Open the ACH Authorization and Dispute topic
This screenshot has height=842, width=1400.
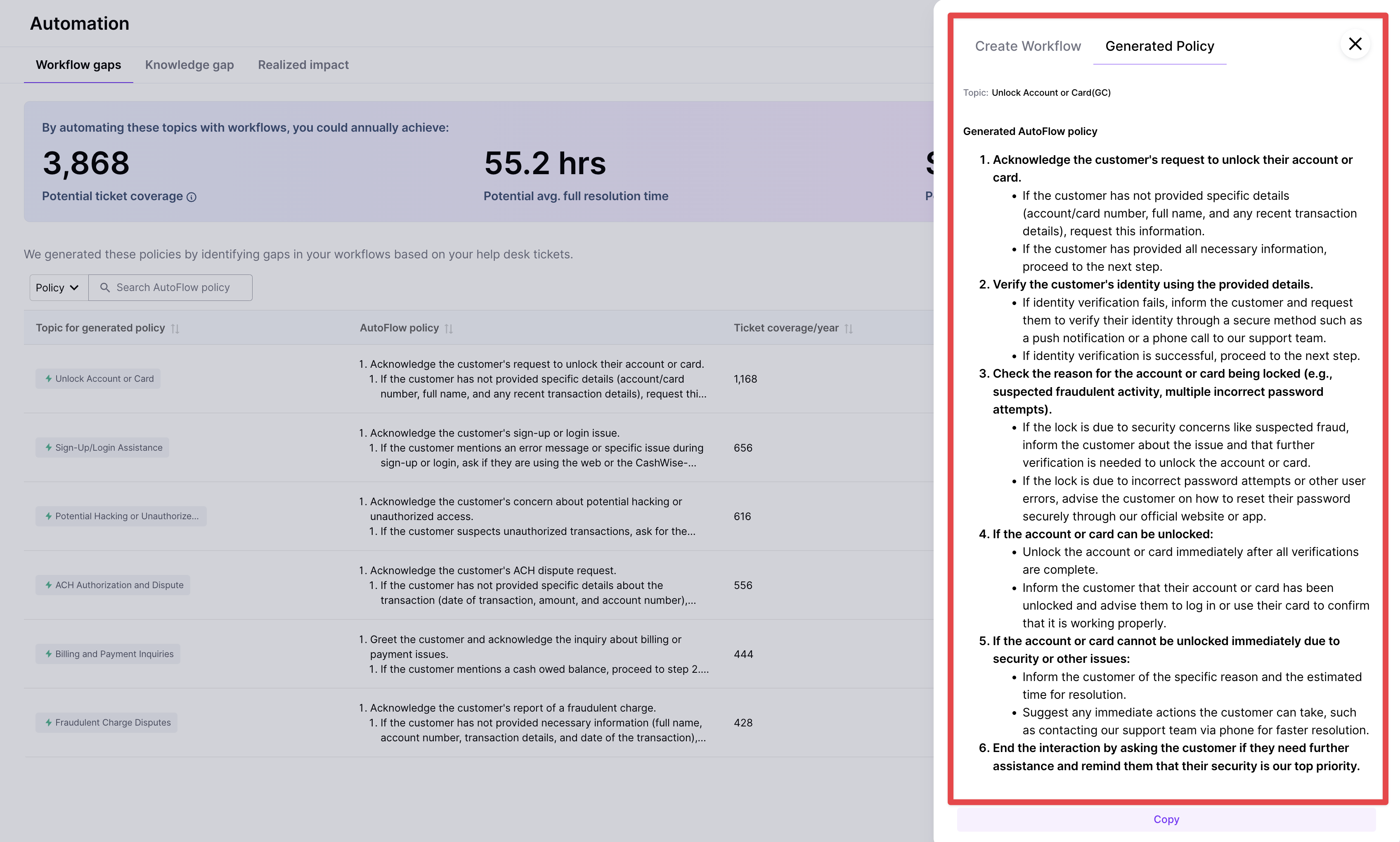pyautogui.click(x=113, y=585)
